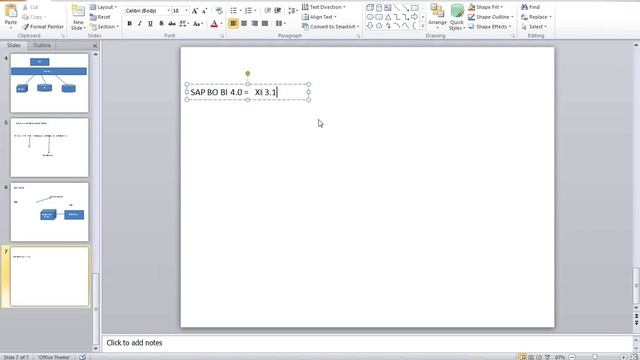Select the triangle shape in the shapes gallery
640x360 pixels.
388,17
